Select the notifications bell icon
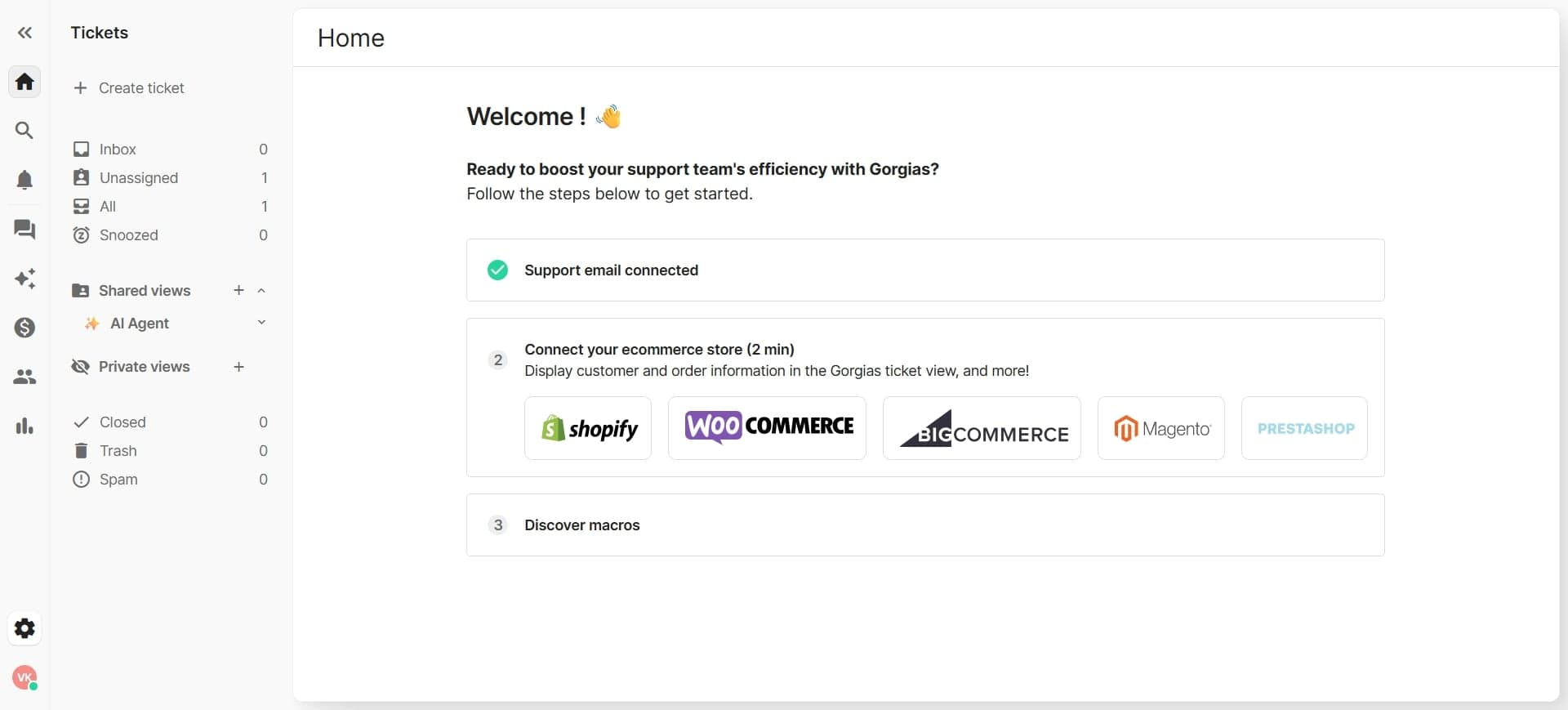1568x710 pixels. point(24,180)
